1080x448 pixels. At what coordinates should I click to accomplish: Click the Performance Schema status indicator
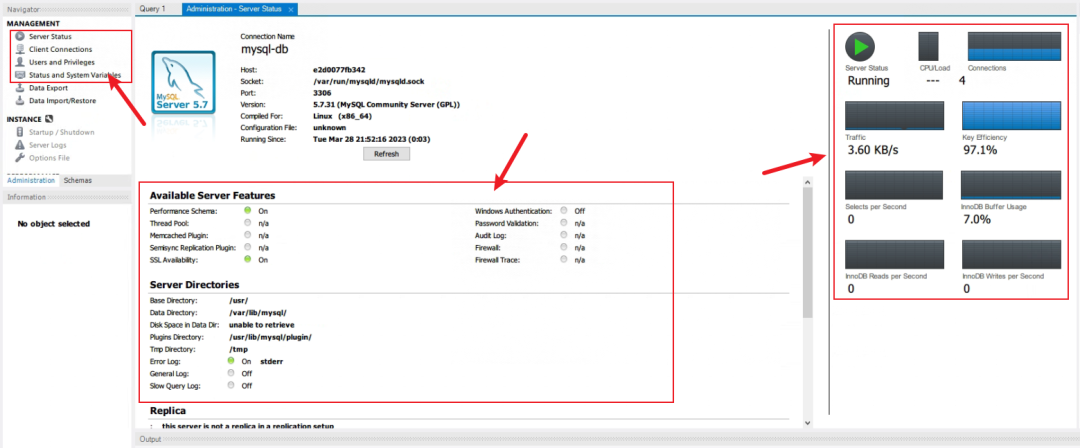pos(247,211)
